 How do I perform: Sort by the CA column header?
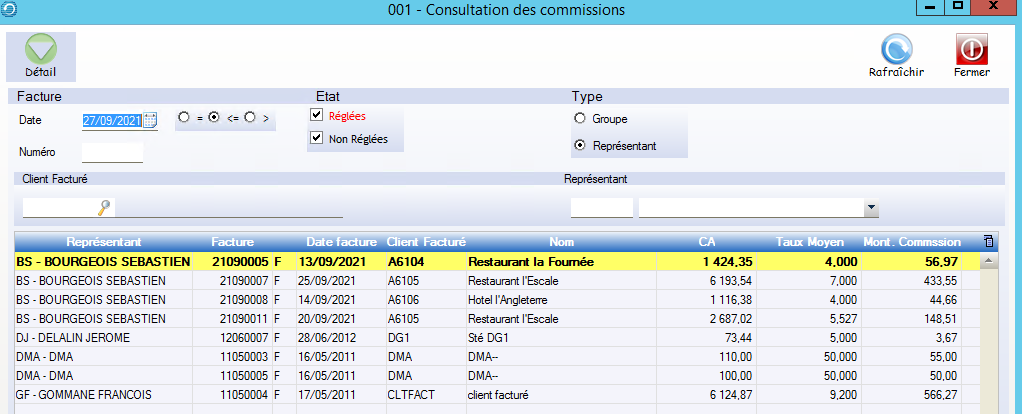click(x=706, y=241)
